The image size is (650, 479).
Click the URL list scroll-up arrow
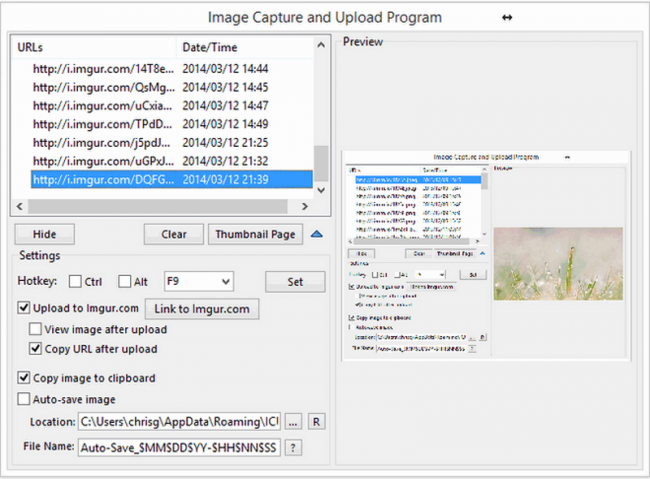tap(321, 45)
